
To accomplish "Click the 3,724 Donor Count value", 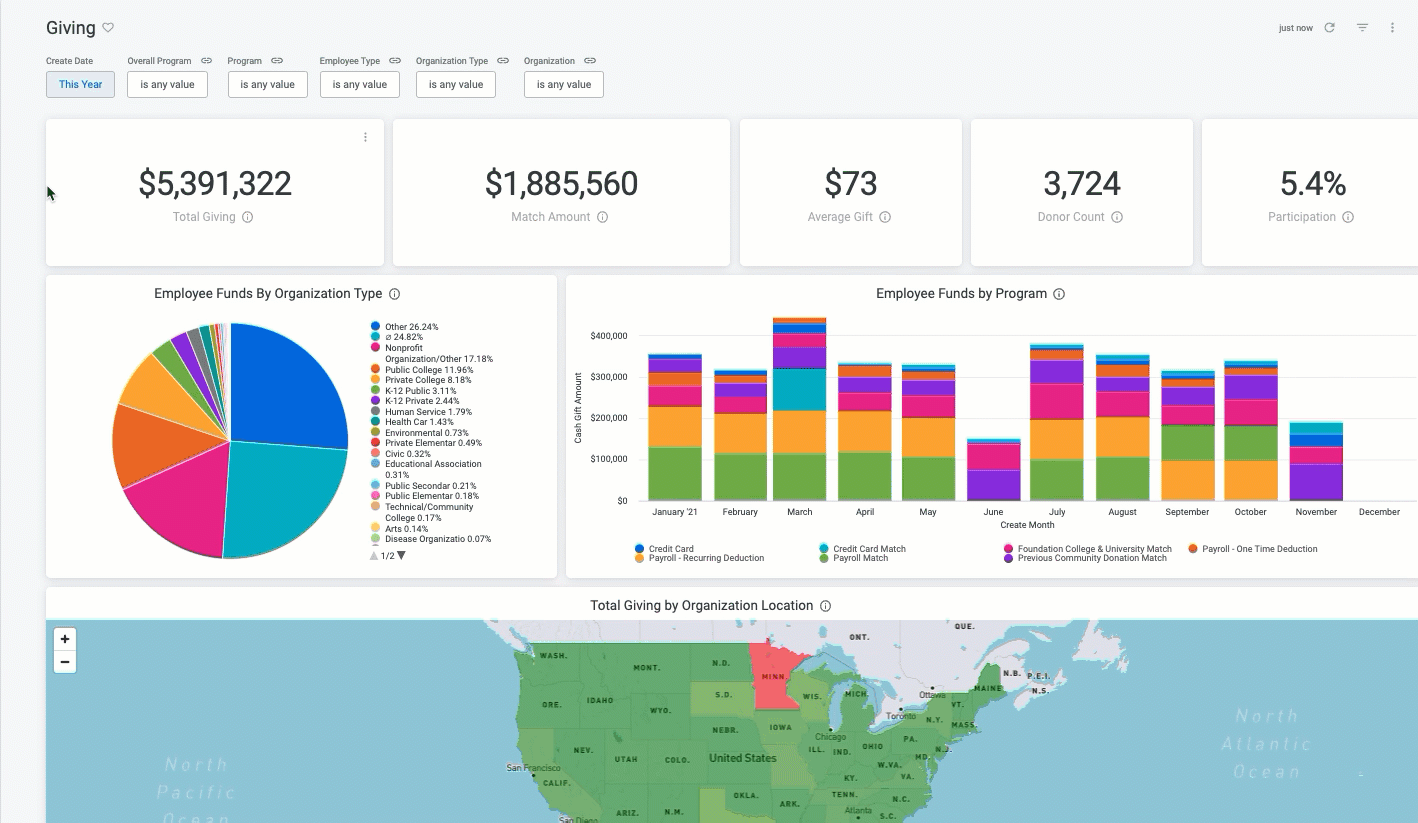I will [x=1082, y=183].
